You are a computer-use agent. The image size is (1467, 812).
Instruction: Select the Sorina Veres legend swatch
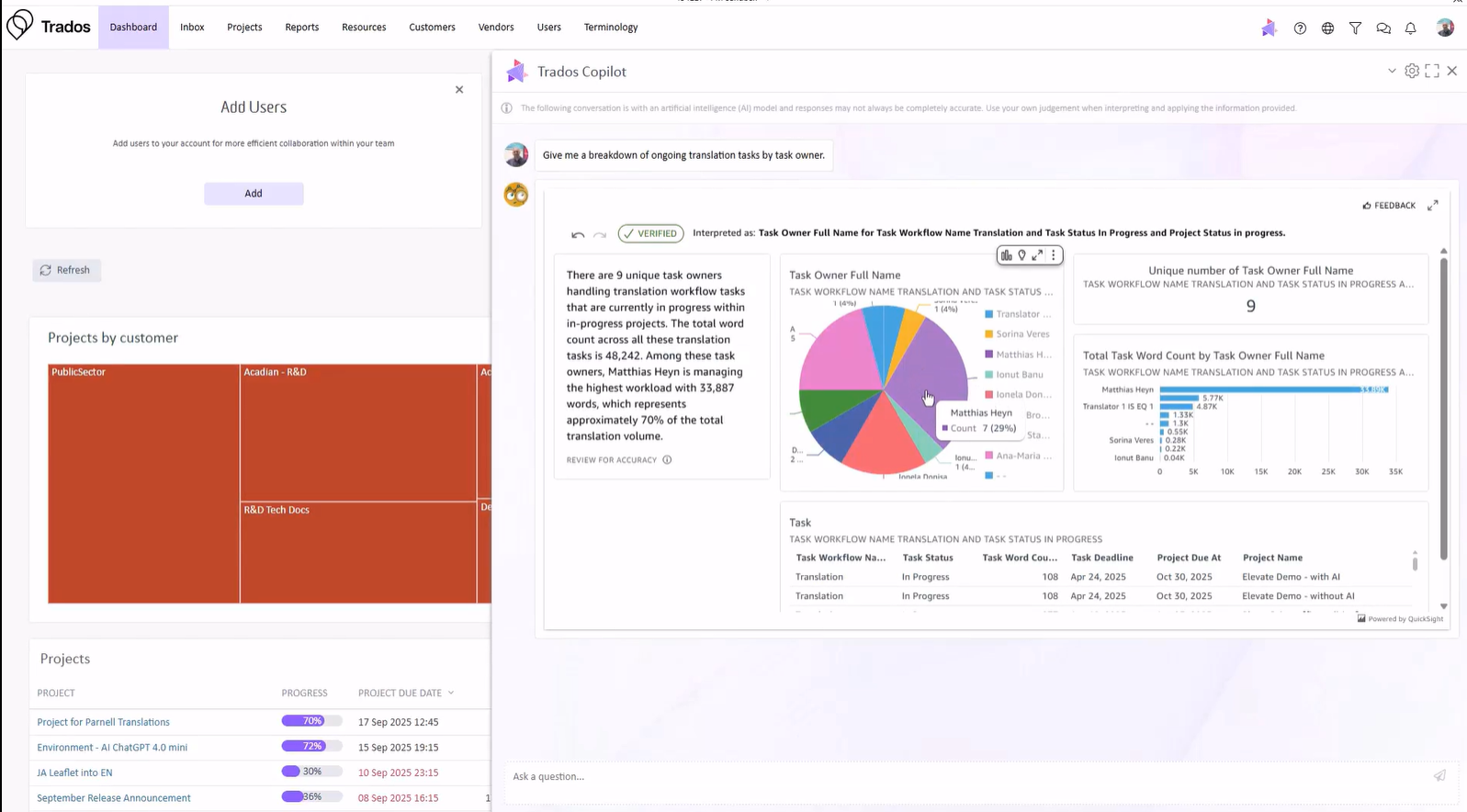coord(988,334)
